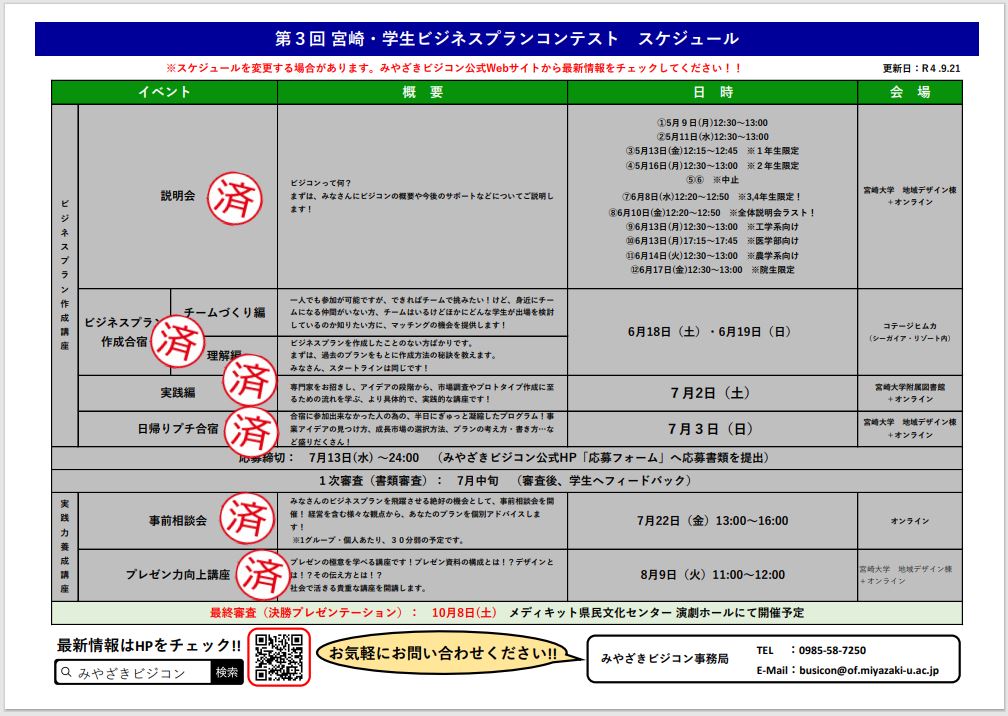Screen dimensions: 1008x716
Task: Click the ⑪6月14日(火) 農学系向け line
Action: click(712, 256)
